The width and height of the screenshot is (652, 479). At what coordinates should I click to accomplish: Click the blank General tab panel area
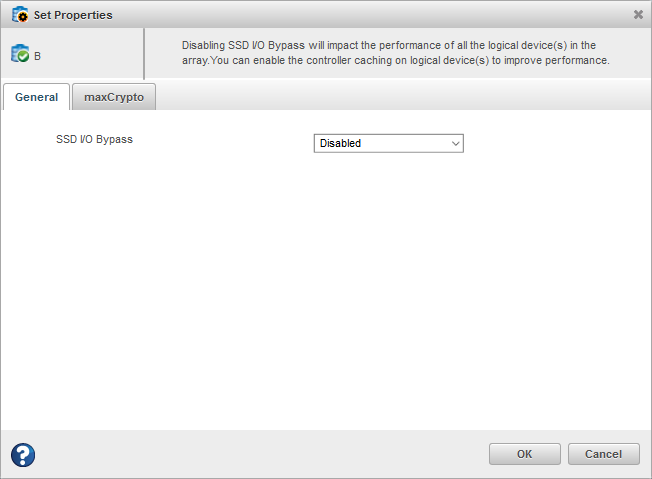[326, 300]
